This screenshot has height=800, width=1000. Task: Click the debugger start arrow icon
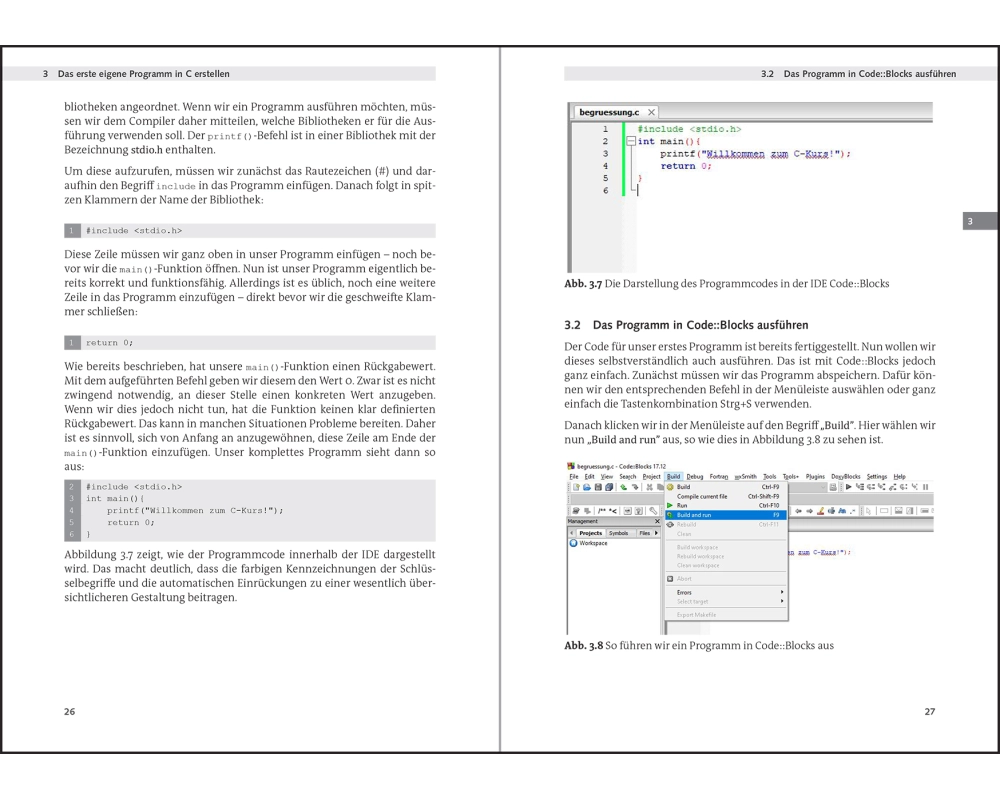(x=849, y=487)
